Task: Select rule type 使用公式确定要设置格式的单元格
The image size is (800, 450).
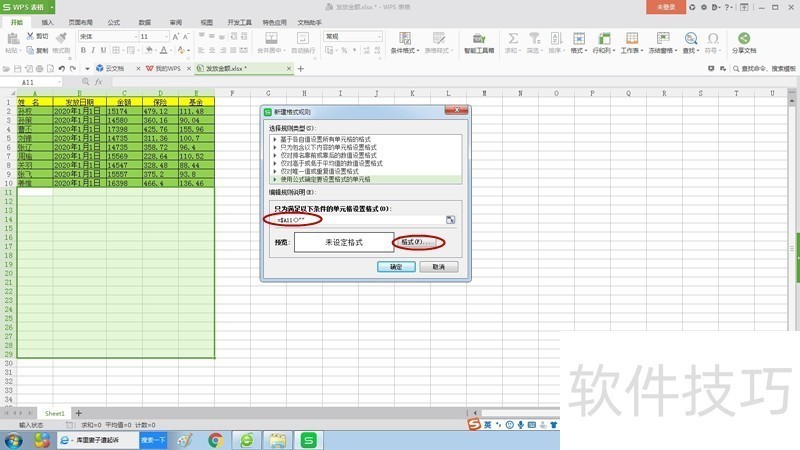Action: pyautogui.click(x=366, y=180)
